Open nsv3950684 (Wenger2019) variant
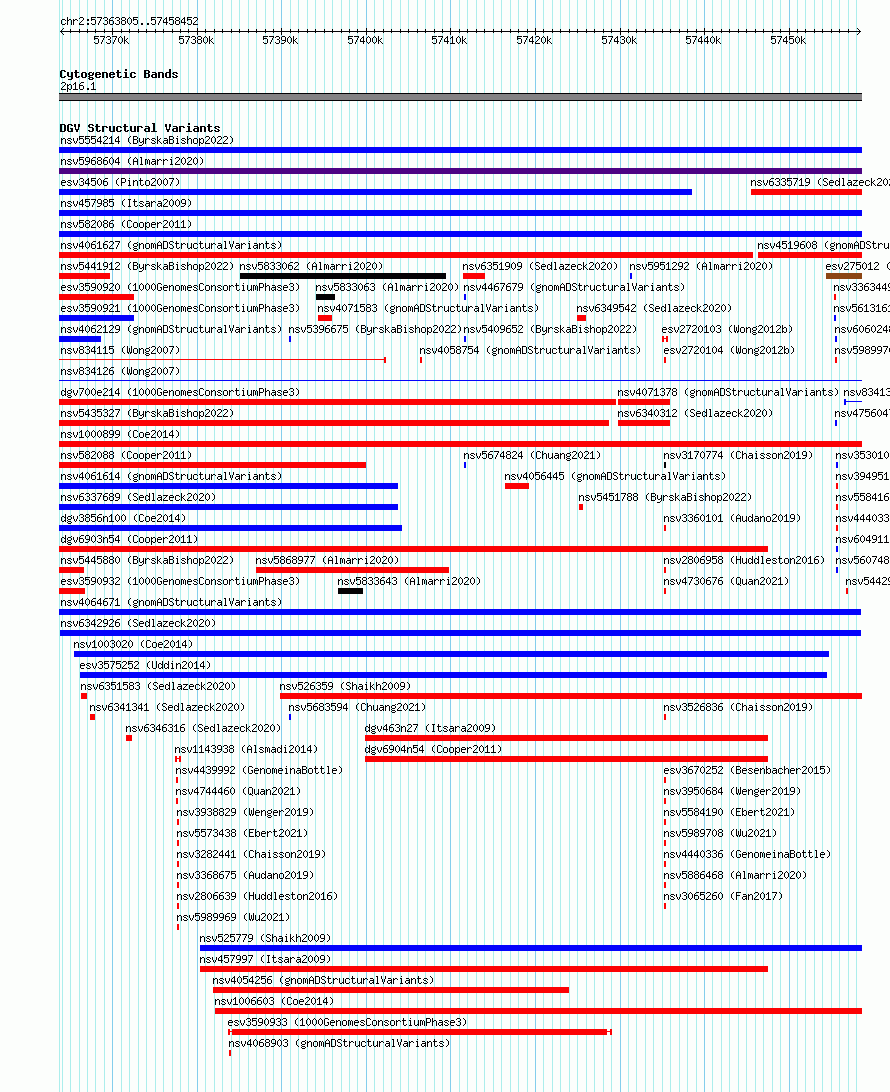 (x=732, y=791)
